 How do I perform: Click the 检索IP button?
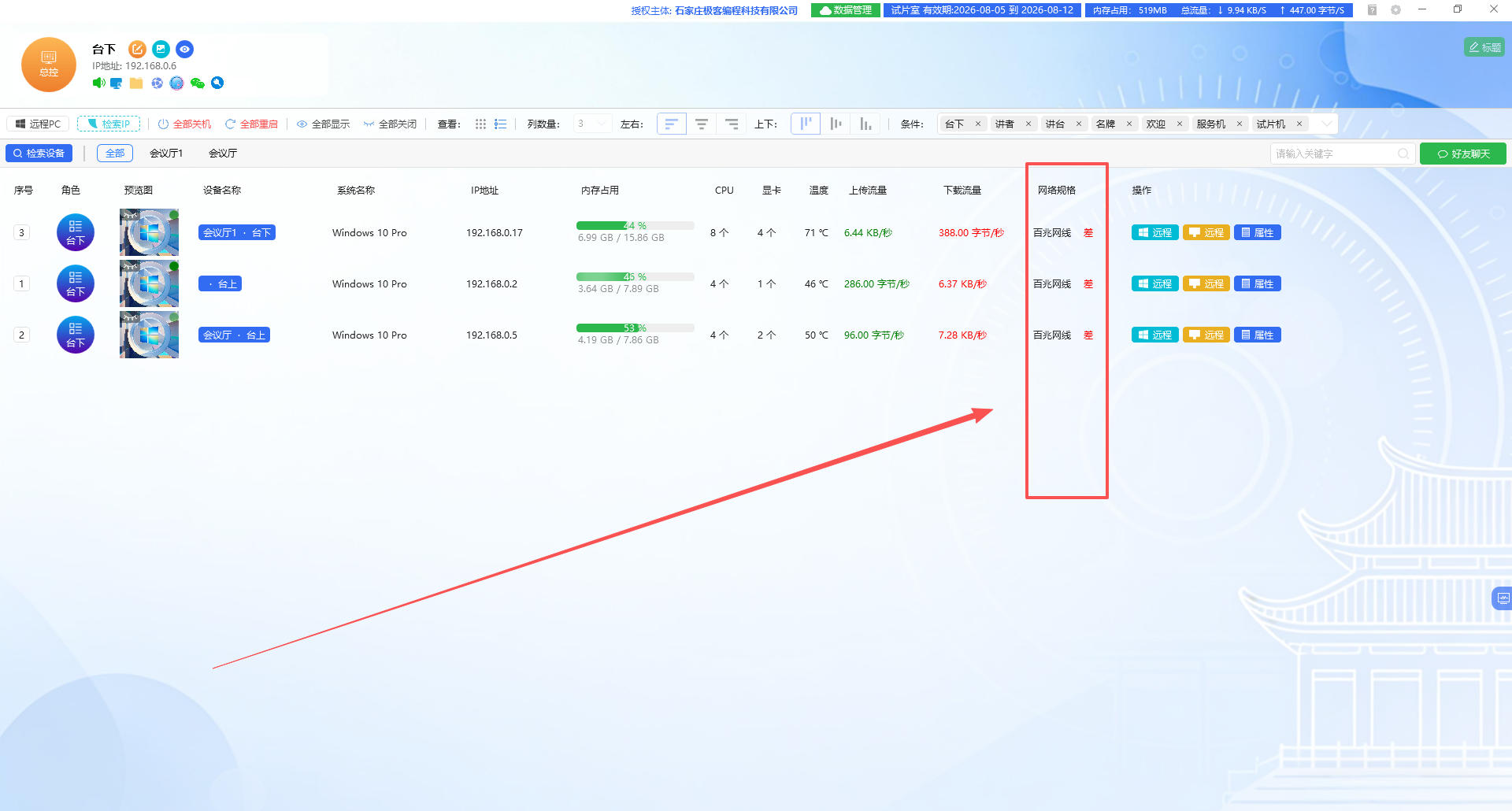click(109, 124)
